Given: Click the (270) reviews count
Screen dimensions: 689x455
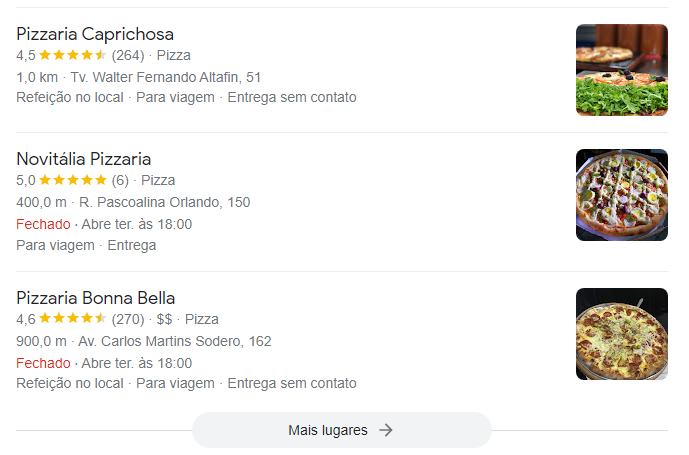Looking at the screenshot, I should tap(128, 319).
